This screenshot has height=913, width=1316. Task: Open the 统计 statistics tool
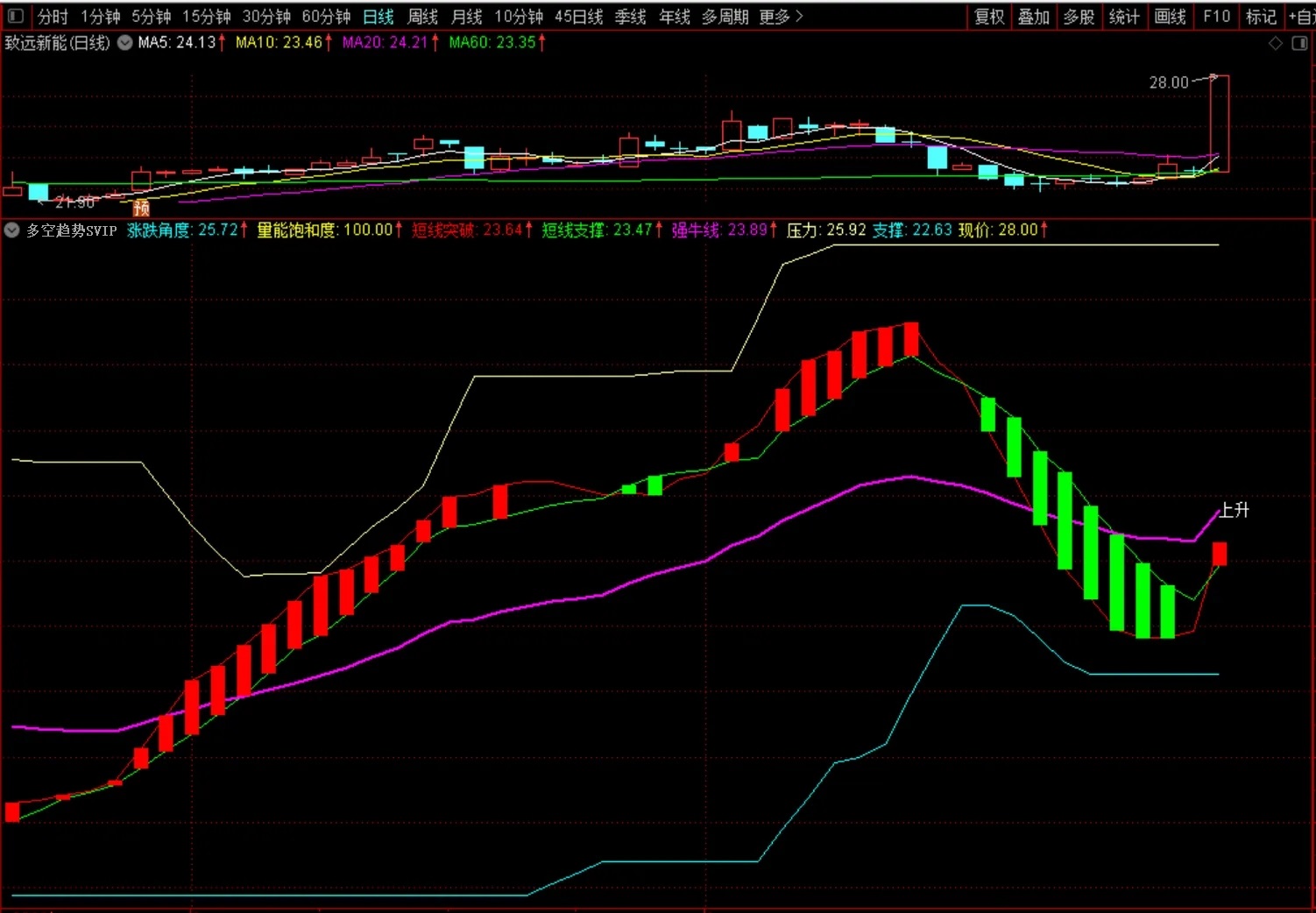1124,17
